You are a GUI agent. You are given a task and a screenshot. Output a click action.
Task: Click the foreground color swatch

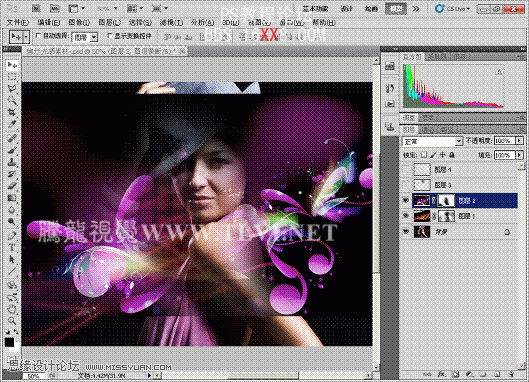tap(9, 343)
